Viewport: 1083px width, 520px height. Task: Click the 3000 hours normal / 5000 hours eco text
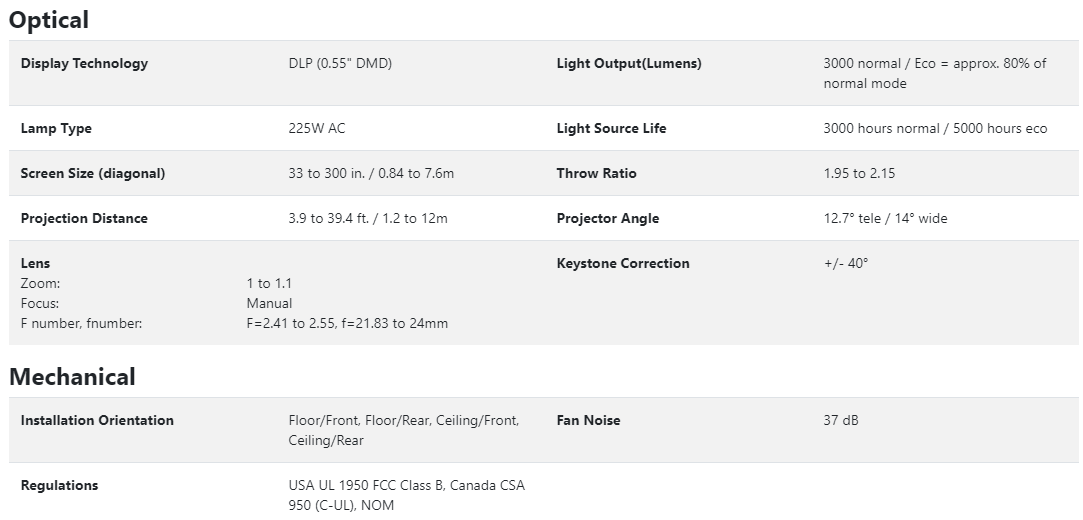point(935,128)
